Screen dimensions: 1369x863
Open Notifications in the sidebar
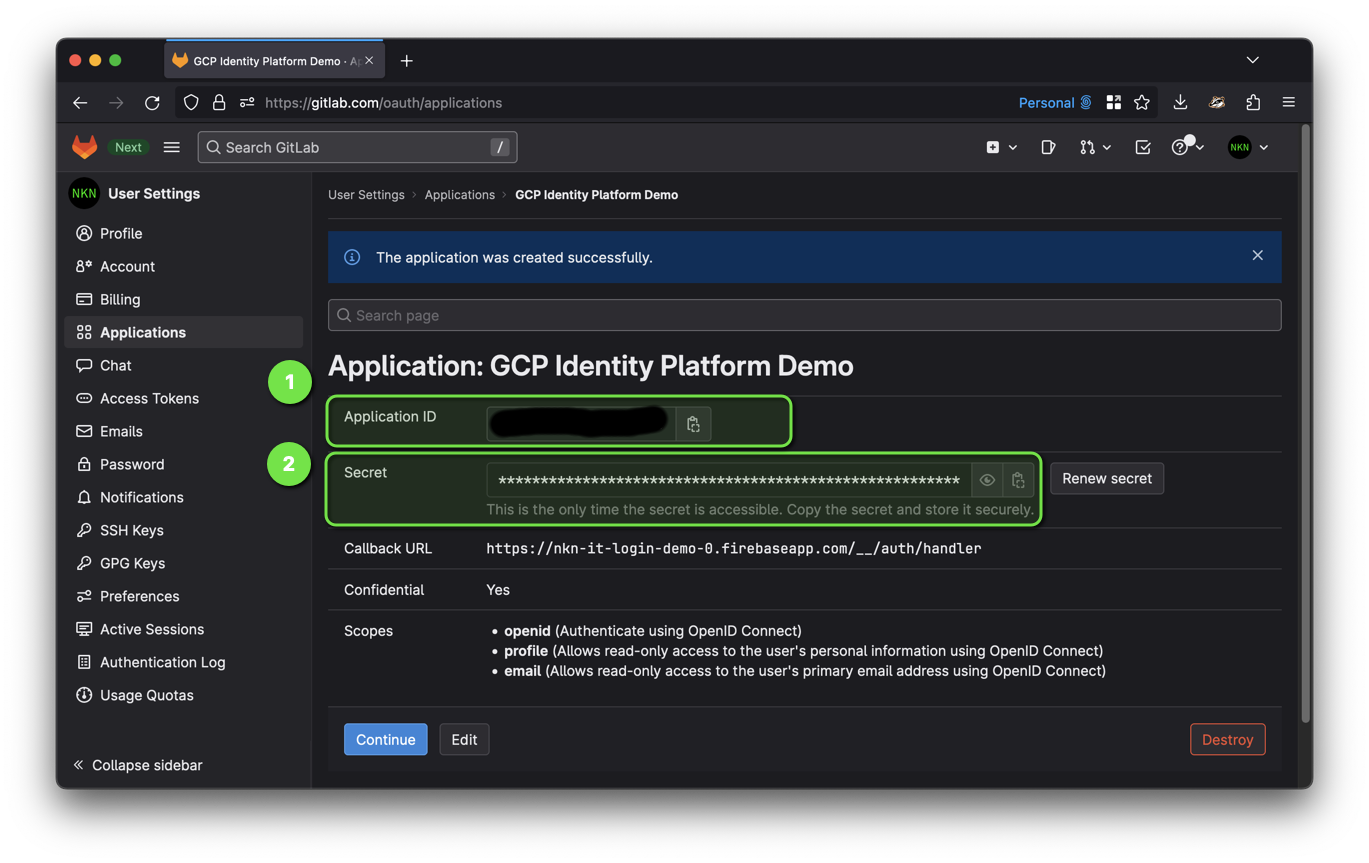click(x=183, y=497)
